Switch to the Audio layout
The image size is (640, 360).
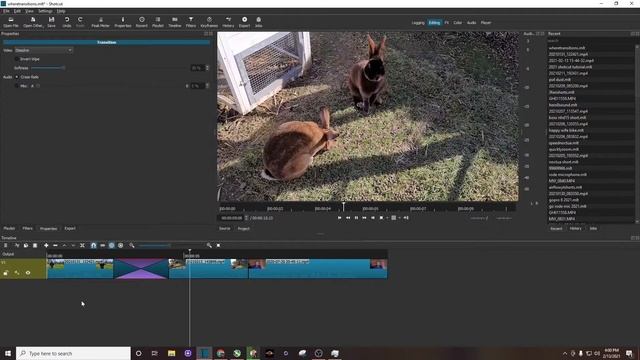click(x=471, y=23)
